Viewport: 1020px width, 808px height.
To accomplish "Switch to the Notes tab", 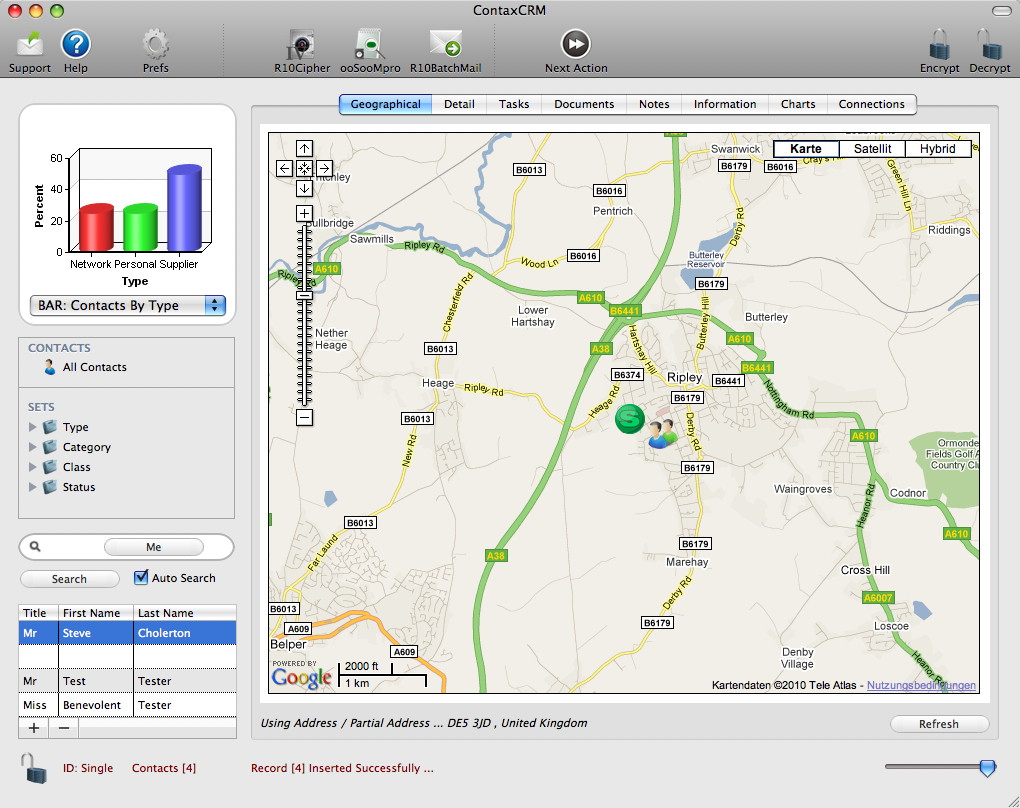I will click(654, 104).
